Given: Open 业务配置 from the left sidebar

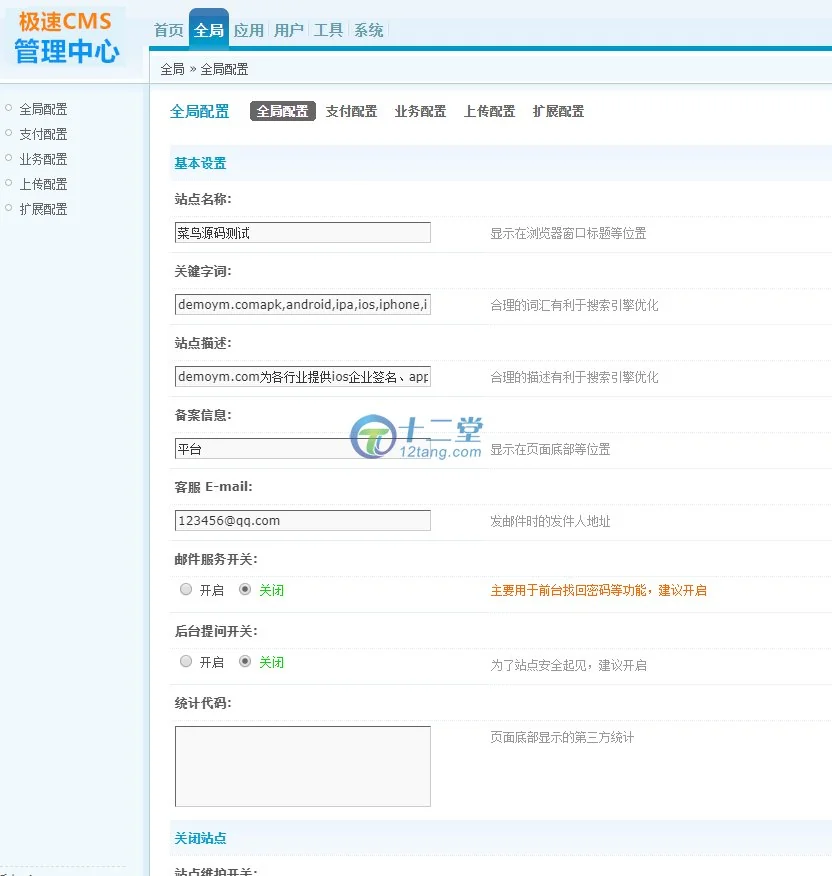Looking at the screenshot, I should tap(43, 159).
